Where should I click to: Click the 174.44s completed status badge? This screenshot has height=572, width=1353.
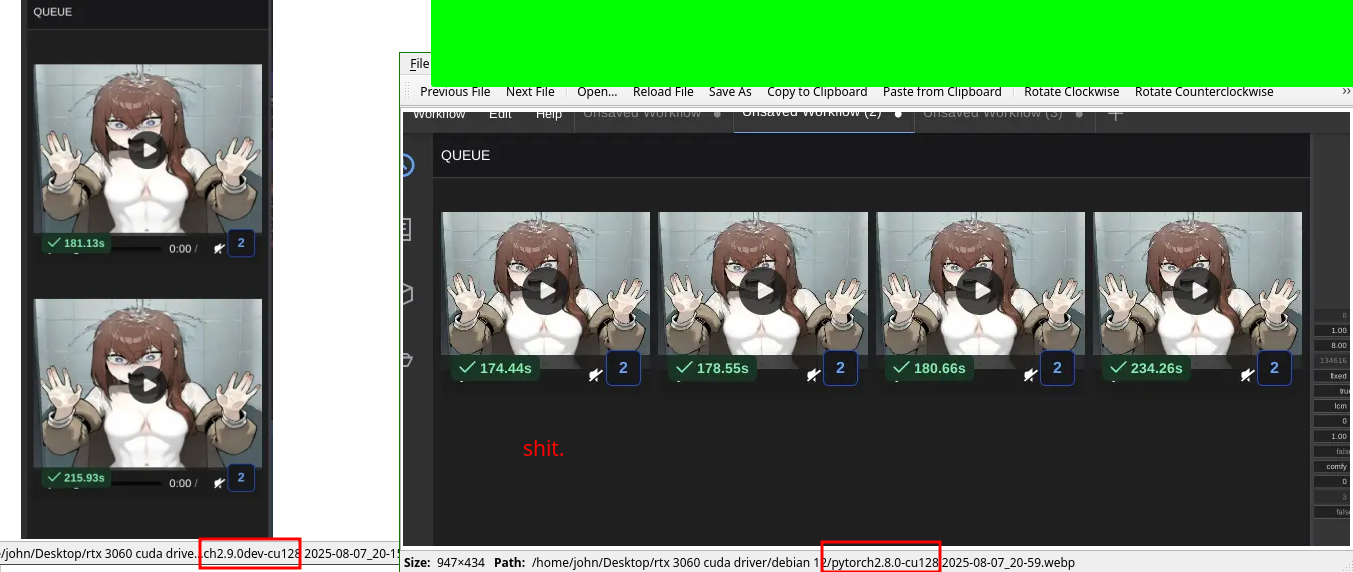coord(494,368)
